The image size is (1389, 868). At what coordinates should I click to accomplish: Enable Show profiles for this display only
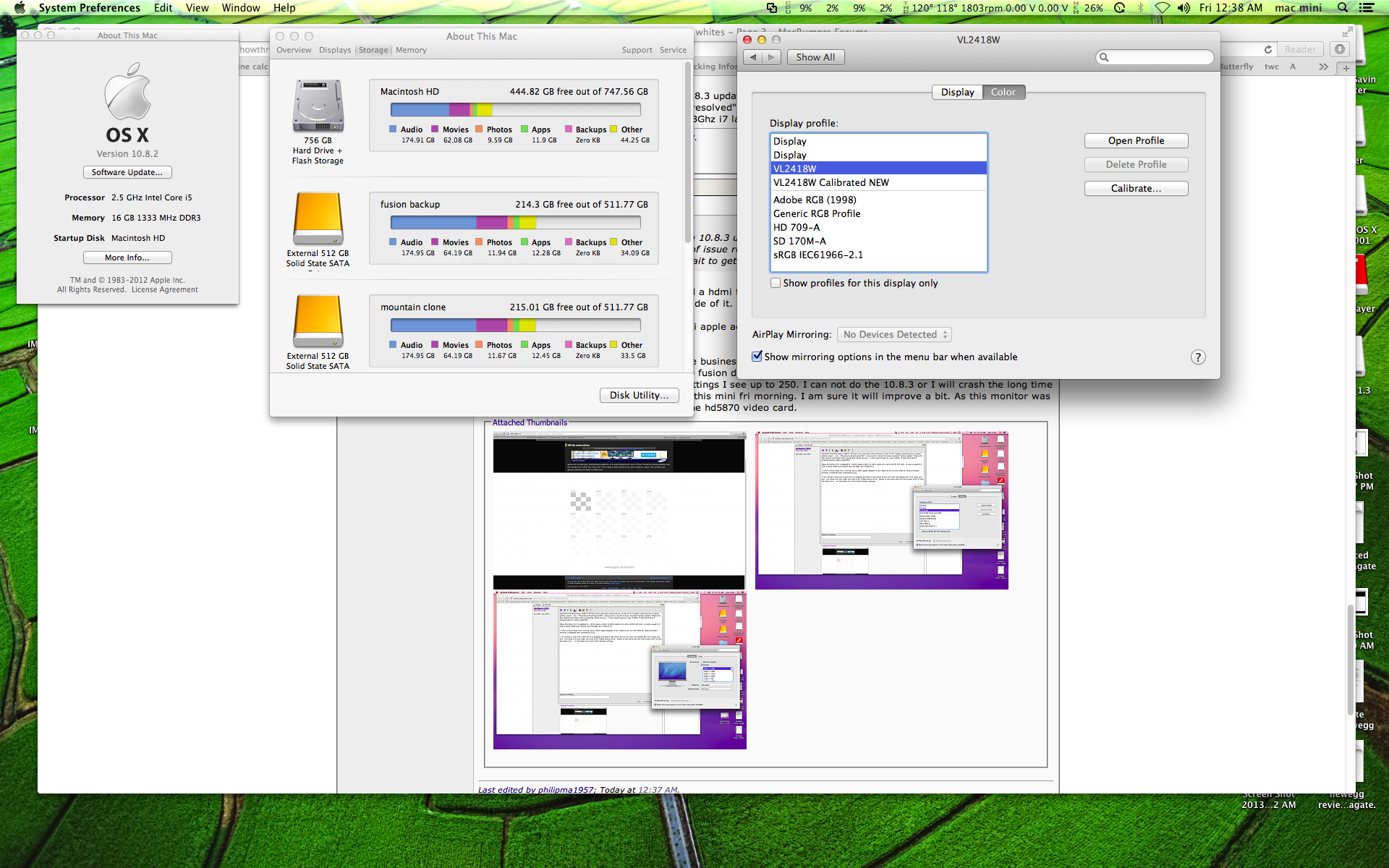[776, 284]
